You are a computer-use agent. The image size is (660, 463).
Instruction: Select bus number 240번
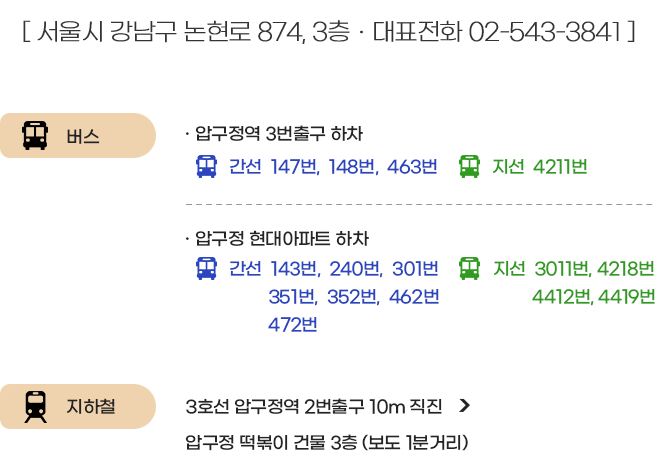356,269
